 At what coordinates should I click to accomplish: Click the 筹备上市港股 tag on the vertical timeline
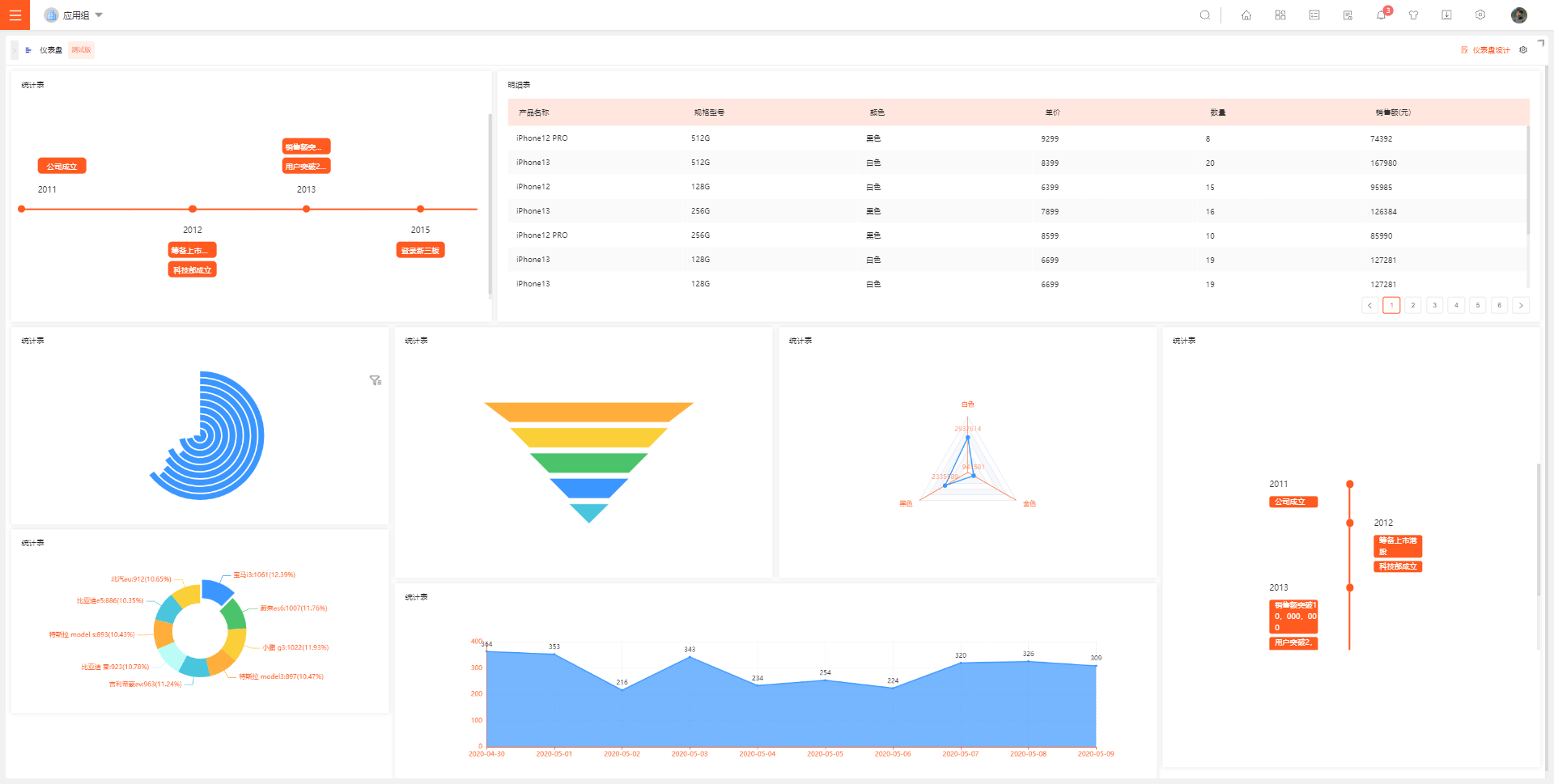pyautogui.click(x=1398, y=545)
